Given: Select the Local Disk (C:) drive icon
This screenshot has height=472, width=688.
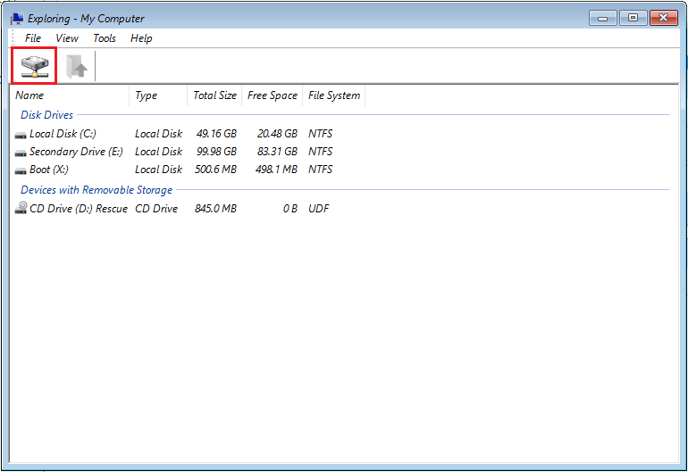Looking at the screenshot, I should click(x=21, y=135).
